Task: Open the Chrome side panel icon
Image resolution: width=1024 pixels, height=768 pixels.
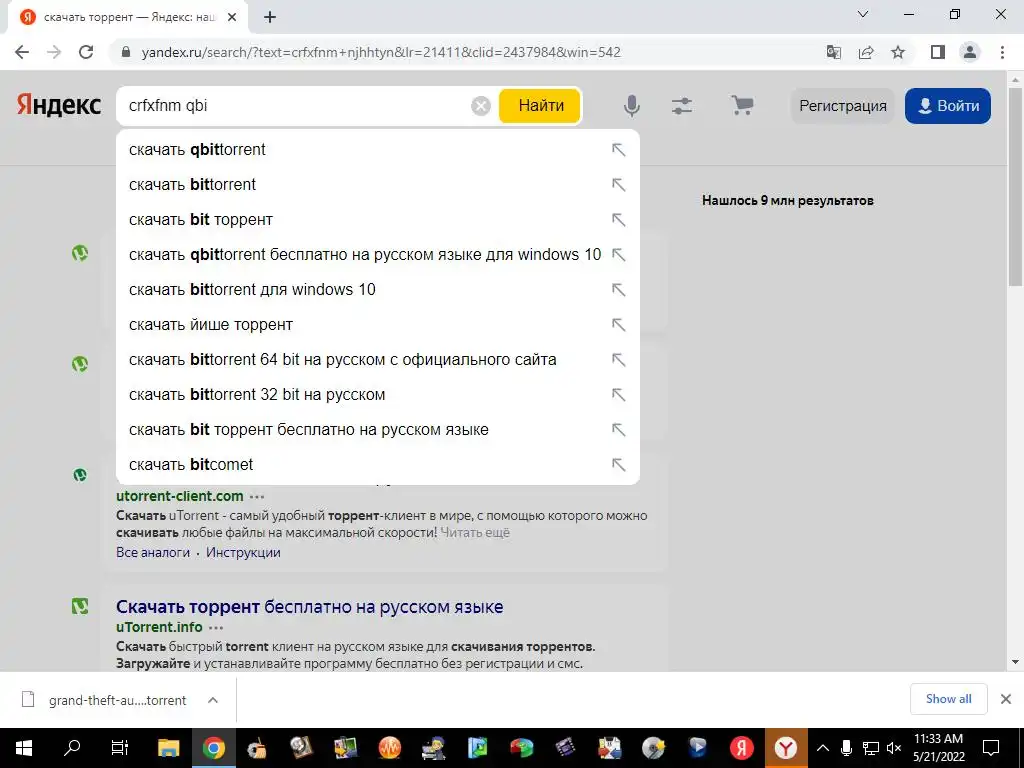Action: [938, 52]
